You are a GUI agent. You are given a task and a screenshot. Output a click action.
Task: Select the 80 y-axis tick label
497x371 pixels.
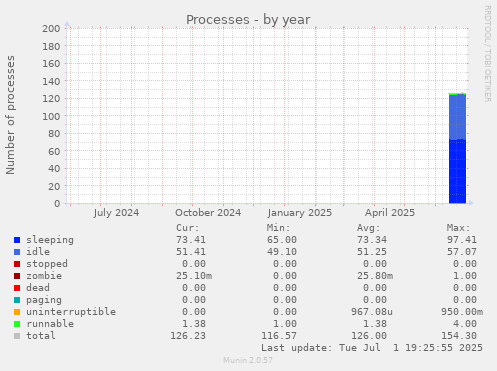[x=54, y=134]
